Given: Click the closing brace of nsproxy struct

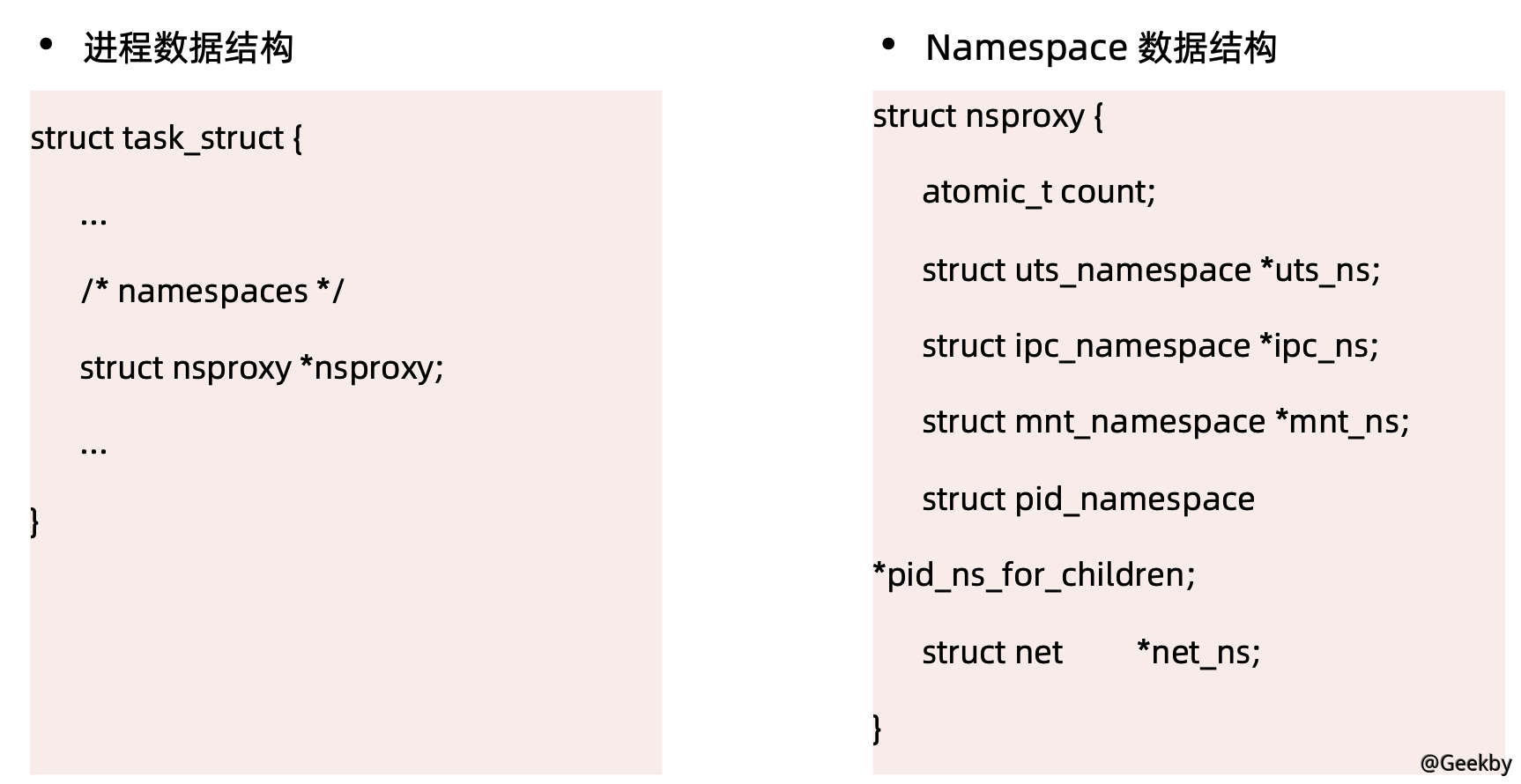Looking at the screenshot, I should (877, 729).
